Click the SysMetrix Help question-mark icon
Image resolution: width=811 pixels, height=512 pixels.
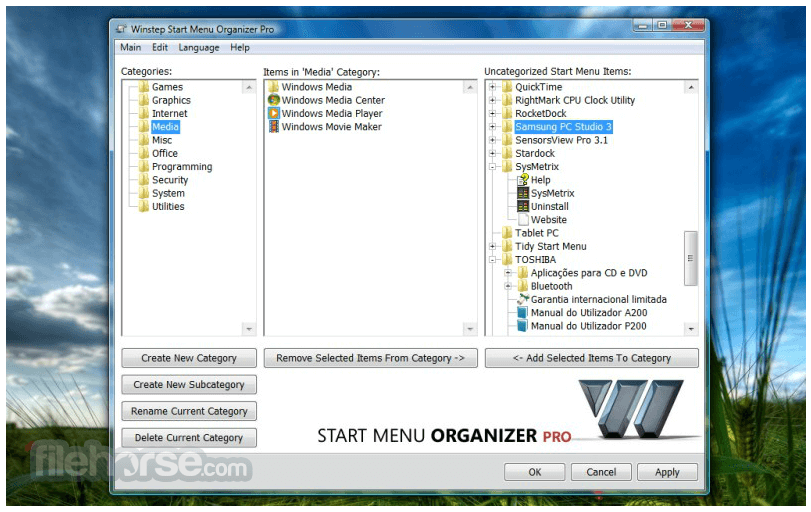coord(523,180)
